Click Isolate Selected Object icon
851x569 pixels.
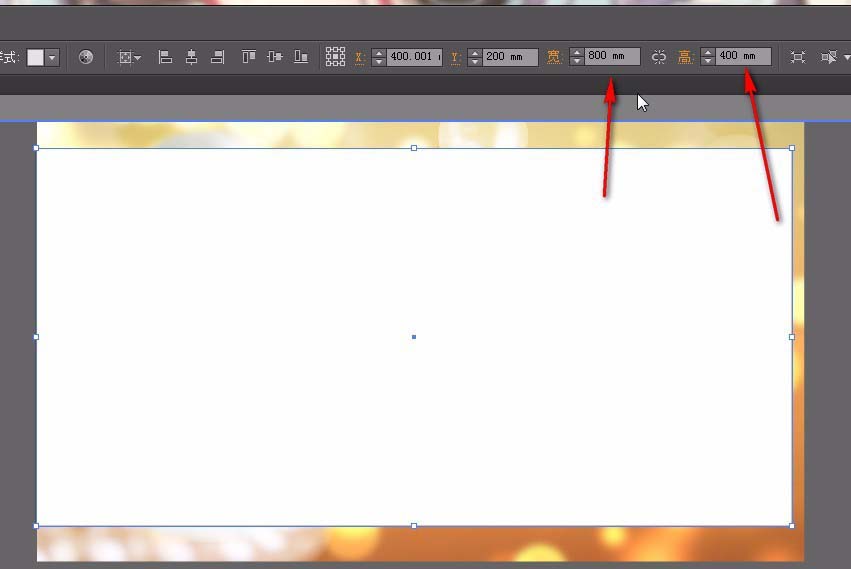coord(797,56)
